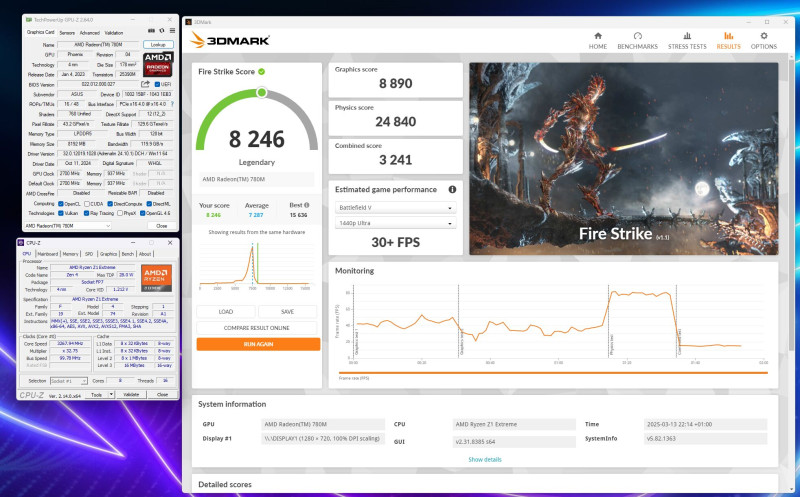Screen dimensions: 800x497
Task: Click the GPU-Z screenshot camera icon
Action: coord(151,31)
